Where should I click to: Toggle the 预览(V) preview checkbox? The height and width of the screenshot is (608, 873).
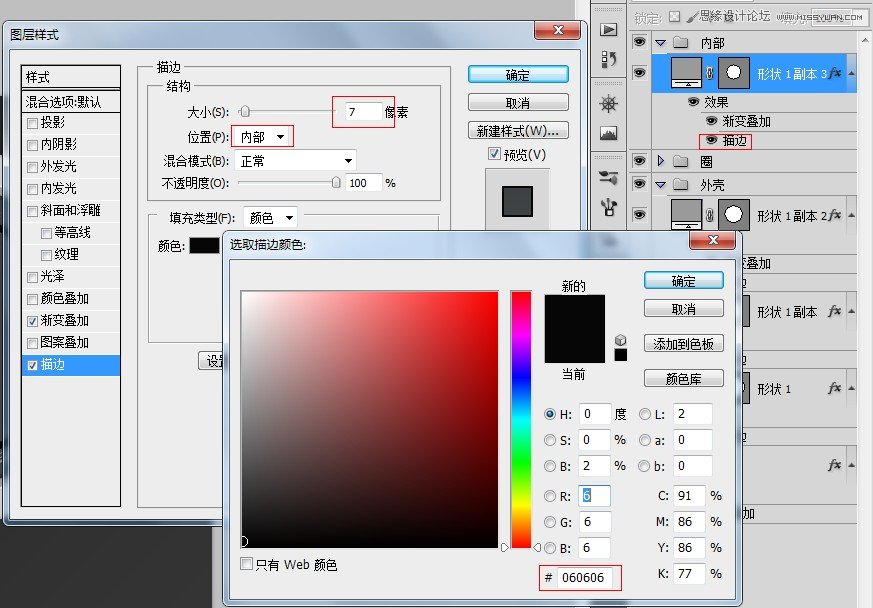[494, 154]
